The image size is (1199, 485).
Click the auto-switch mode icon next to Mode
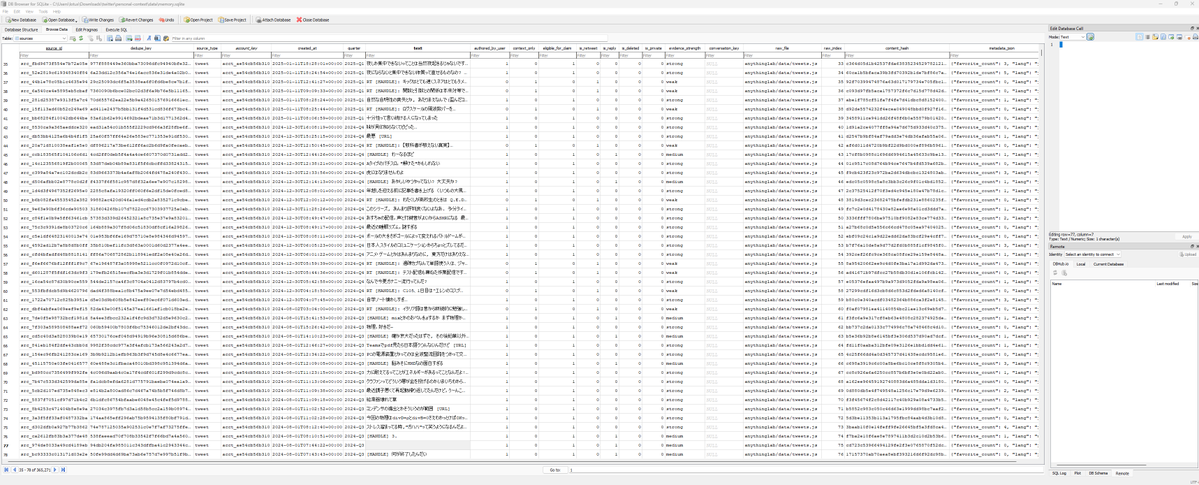coord(1090,37)
